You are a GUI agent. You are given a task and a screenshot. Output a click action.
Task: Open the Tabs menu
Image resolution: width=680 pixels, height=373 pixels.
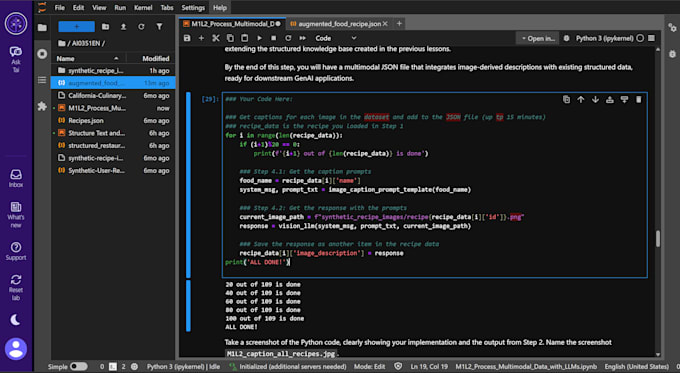coord(167,8)
